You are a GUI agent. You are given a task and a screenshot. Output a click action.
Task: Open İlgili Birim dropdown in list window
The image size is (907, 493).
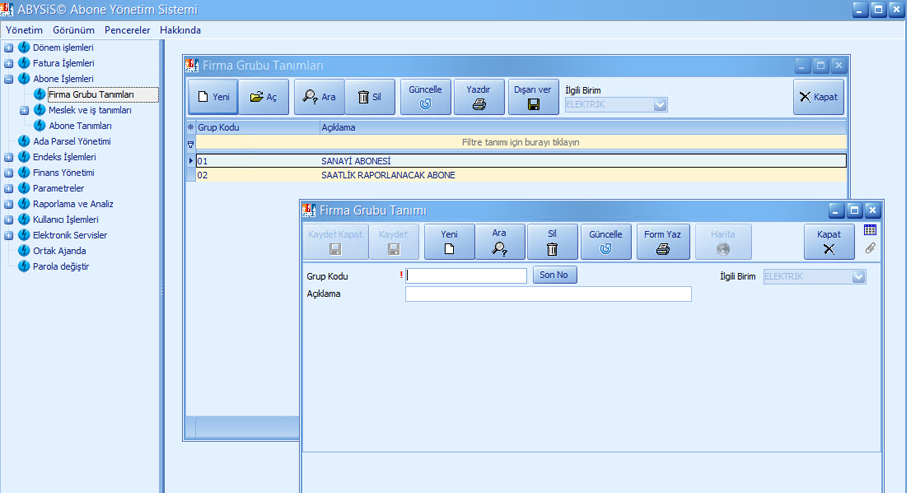[660, 105]
